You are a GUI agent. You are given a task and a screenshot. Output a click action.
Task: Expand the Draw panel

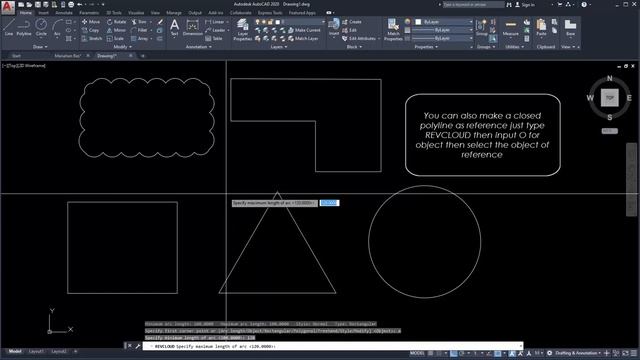40,47
